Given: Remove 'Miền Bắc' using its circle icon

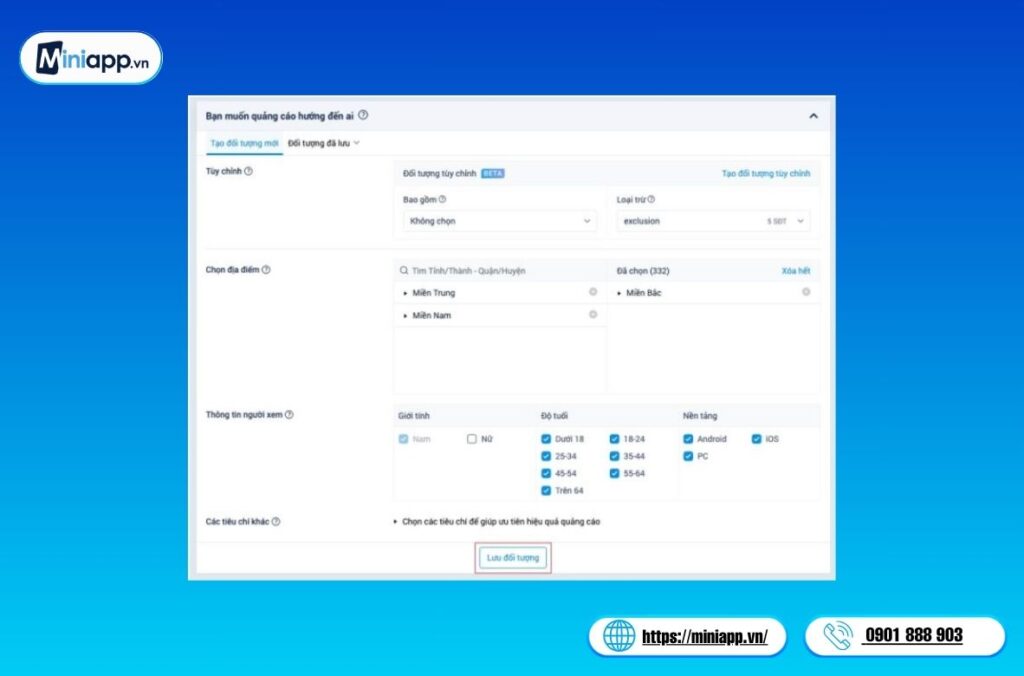Looking at the screenshot, I should (x=807, y=292).
